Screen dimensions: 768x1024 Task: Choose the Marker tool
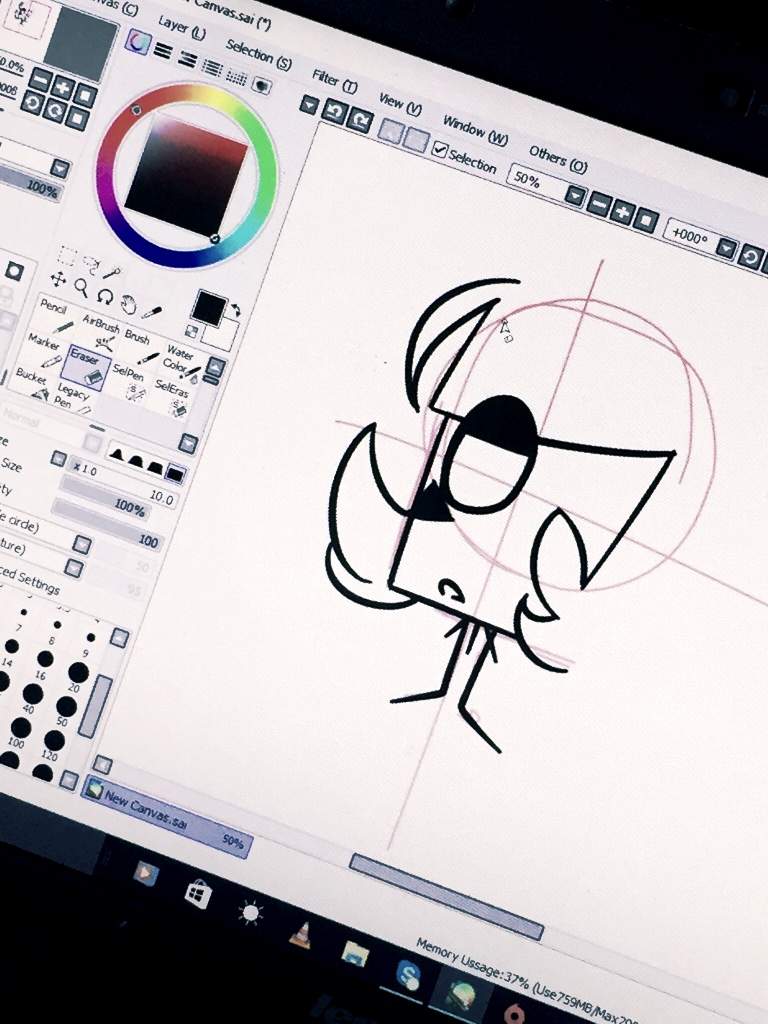tap(46, 349)
